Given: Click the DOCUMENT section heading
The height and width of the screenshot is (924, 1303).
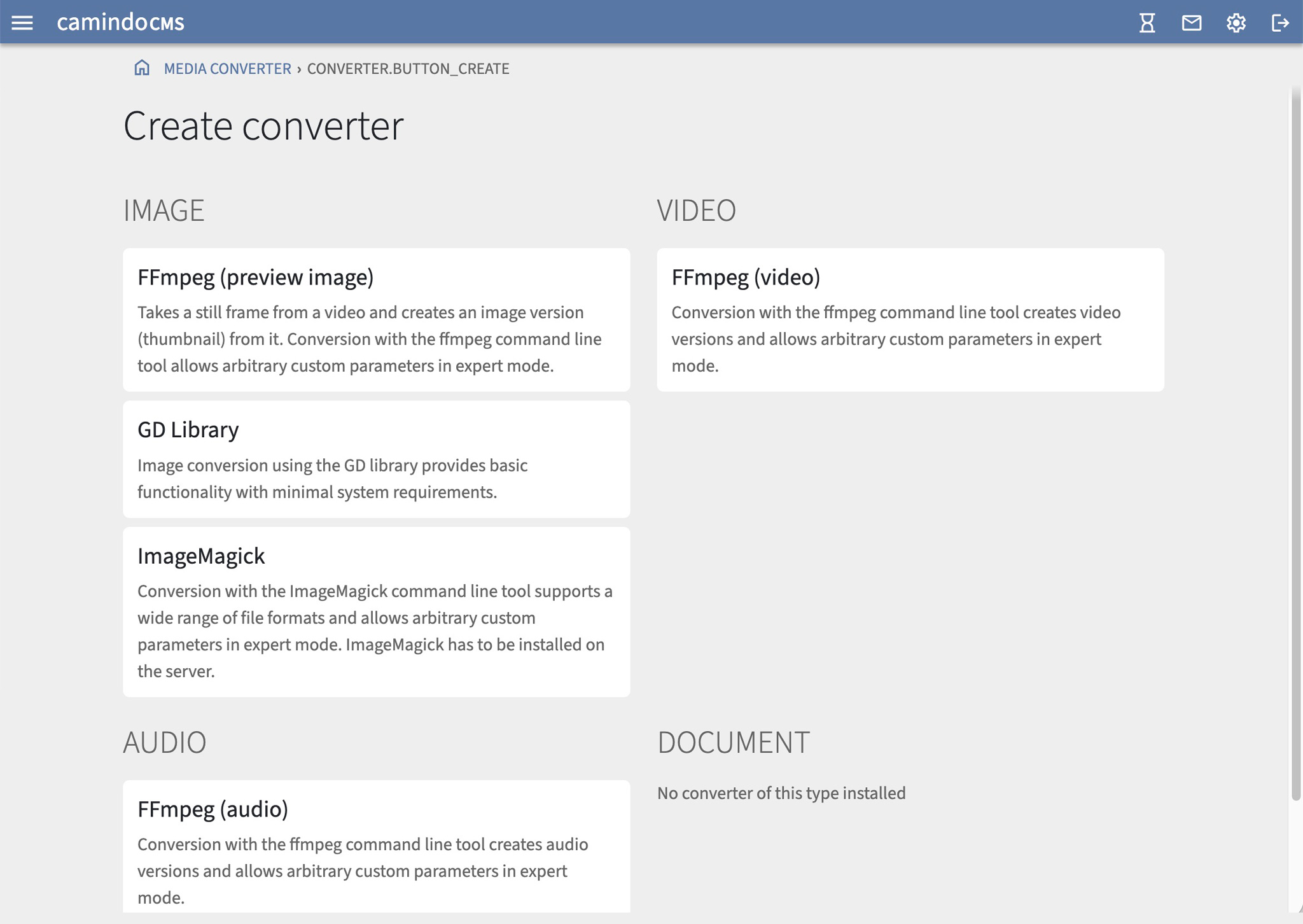Looking at the screenshot, I should click(734, 742).
